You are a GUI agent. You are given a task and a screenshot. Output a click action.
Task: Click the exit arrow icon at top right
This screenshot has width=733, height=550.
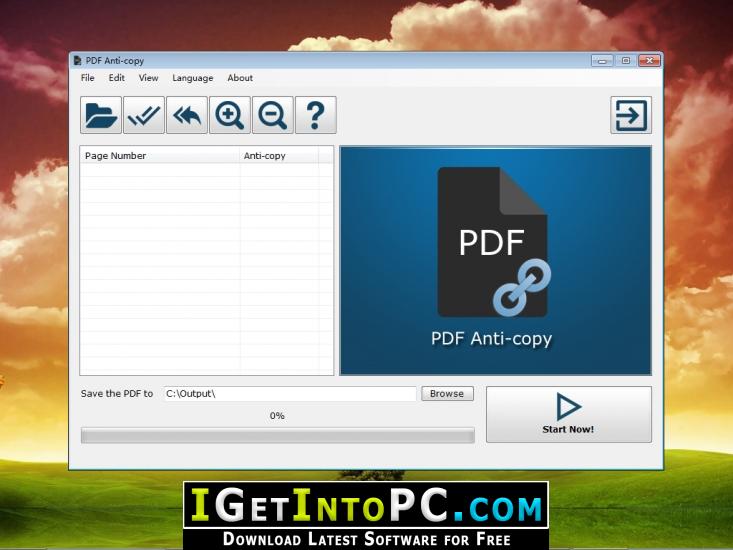point(631,115)
